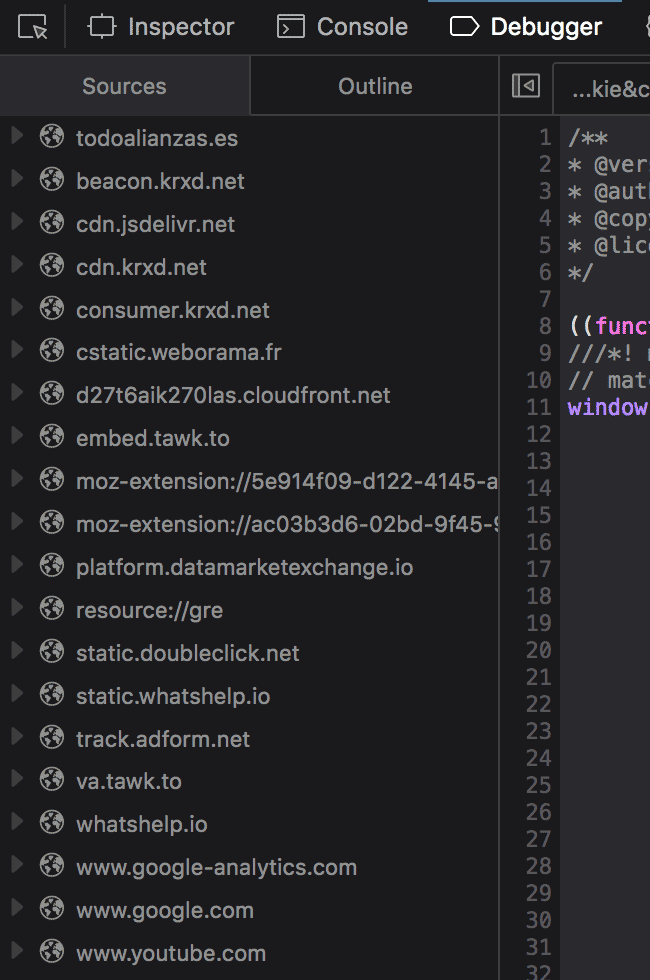This screenshot has width=650, height=980.
Task: Expand static.doubleclick.net arrow
Action: pos(18,652)
